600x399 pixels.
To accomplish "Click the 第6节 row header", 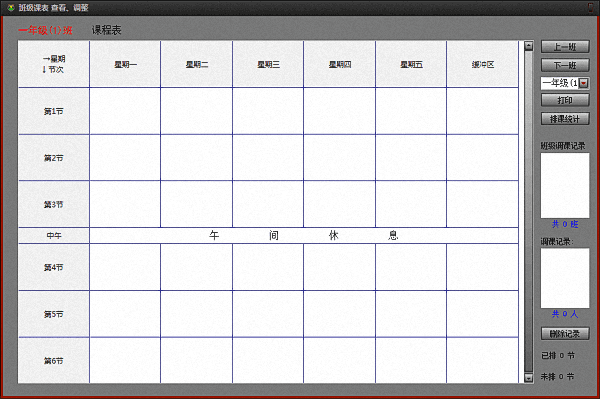I will pyautogui.click(x=54, y=360).
